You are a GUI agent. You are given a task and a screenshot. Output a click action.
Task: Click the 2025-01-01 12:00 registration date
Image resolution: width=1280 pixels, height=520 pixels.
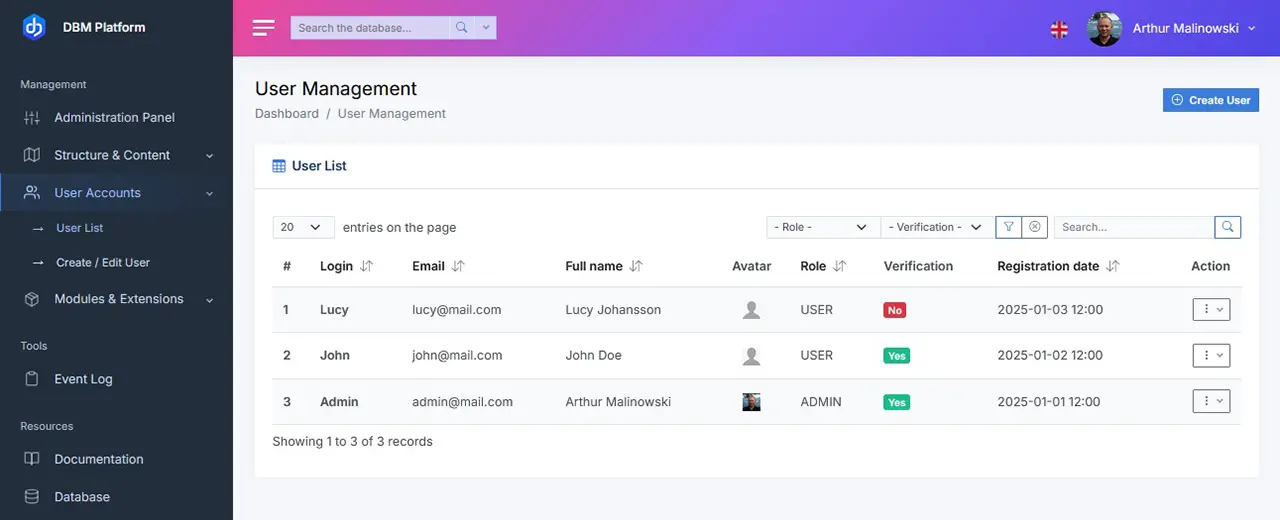1049,402
